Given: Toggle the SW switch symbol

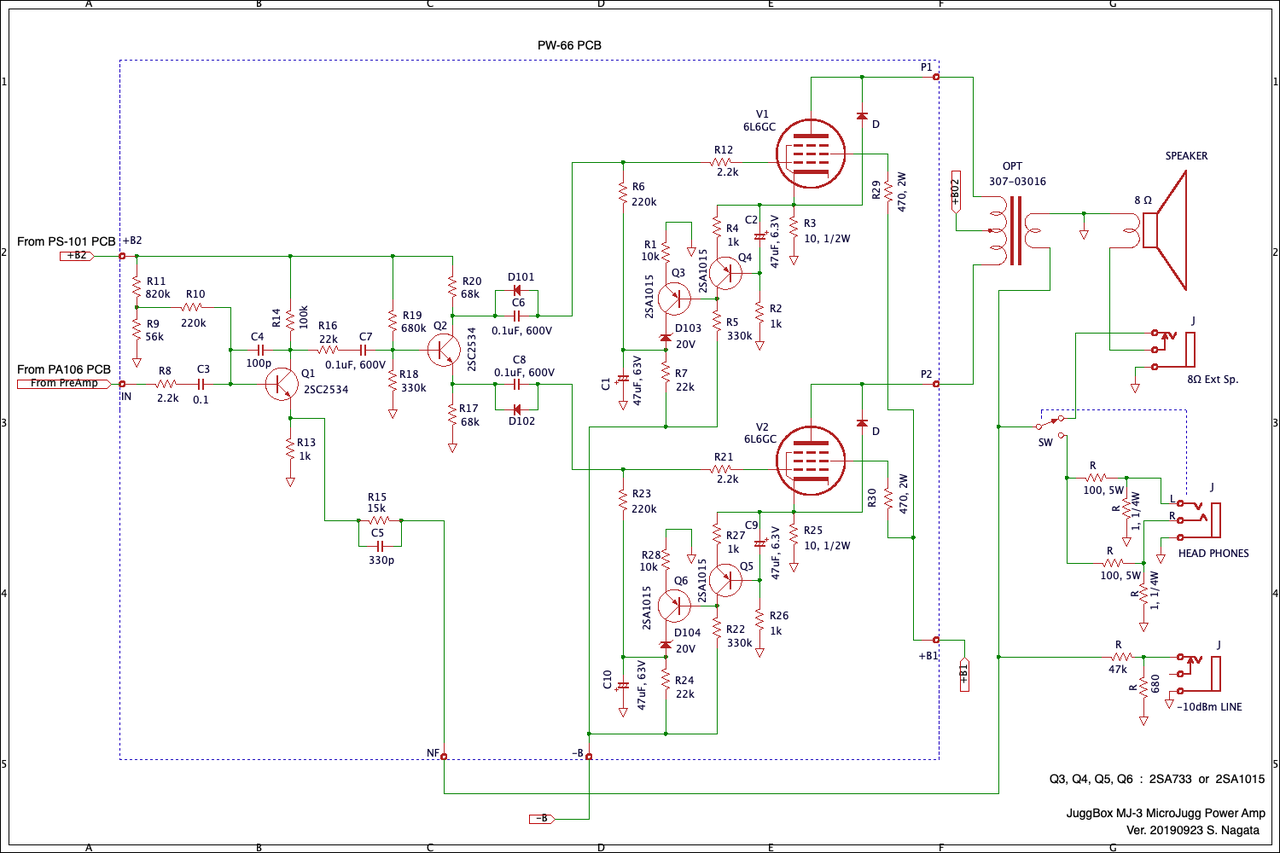Looking at the screenshot, I should tap(1059, 424).
